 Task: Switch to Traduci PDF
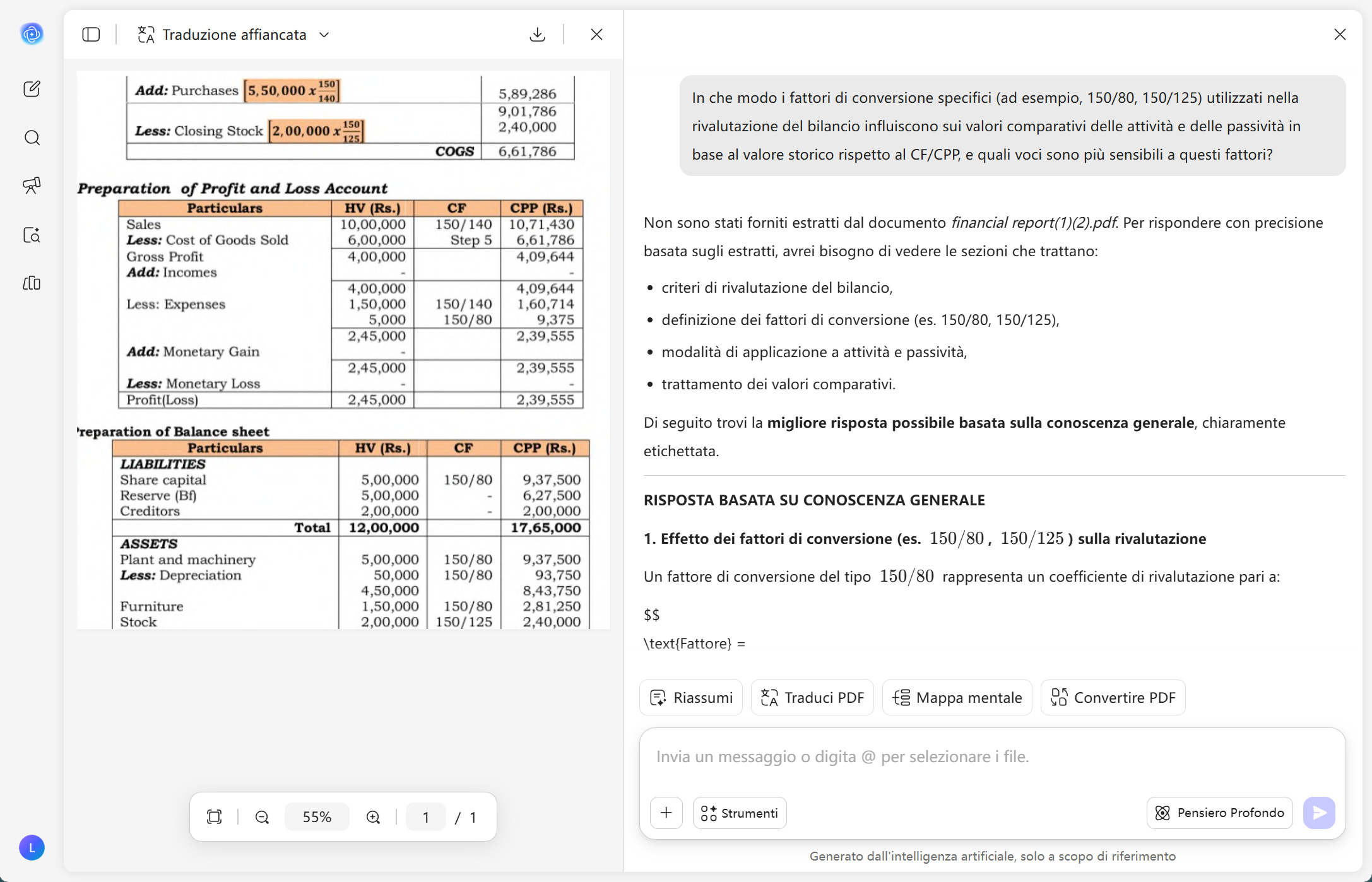812,697
